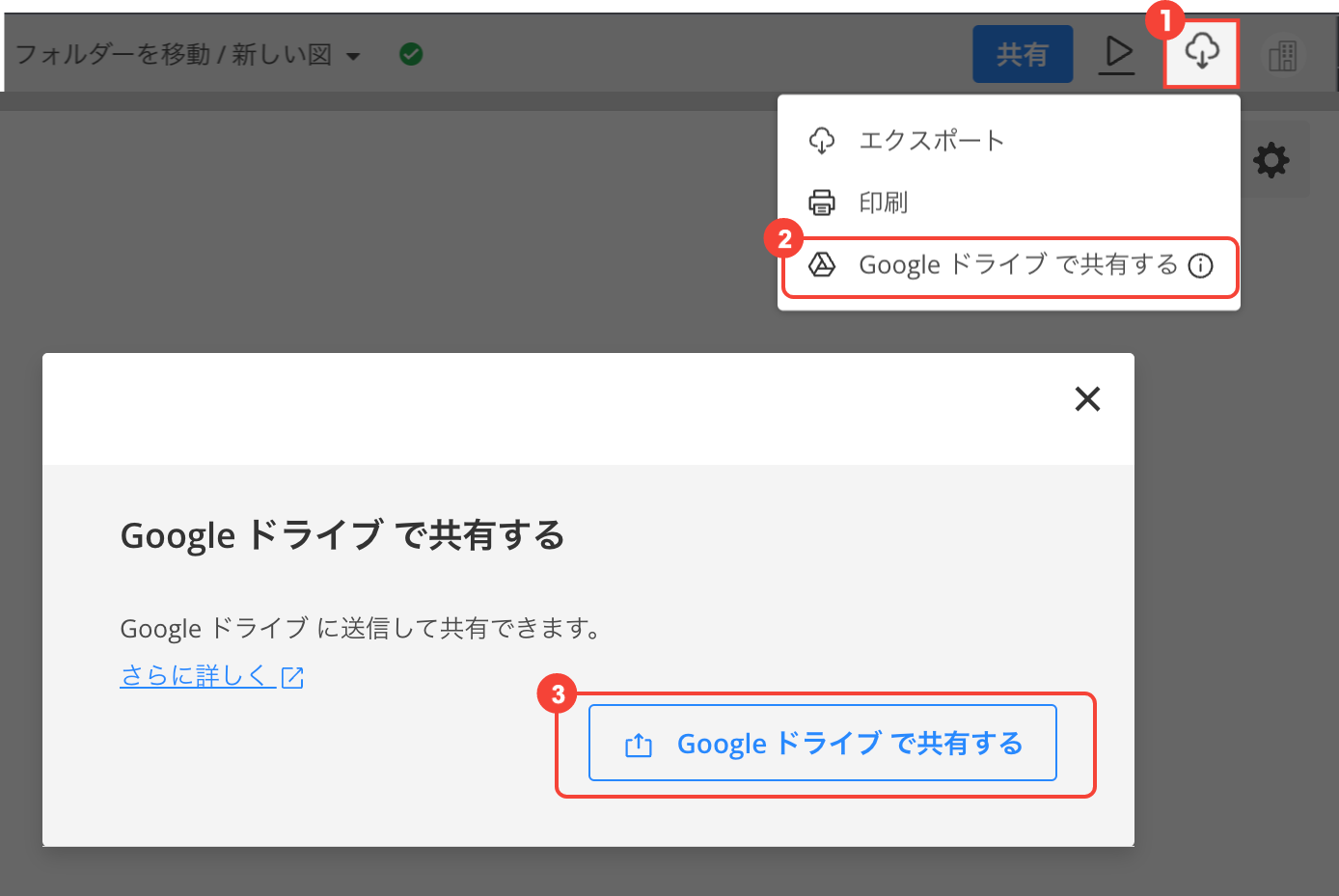Click the external link icon after さらに詳しく
The image size is (1339, 896).
(292, 678)
